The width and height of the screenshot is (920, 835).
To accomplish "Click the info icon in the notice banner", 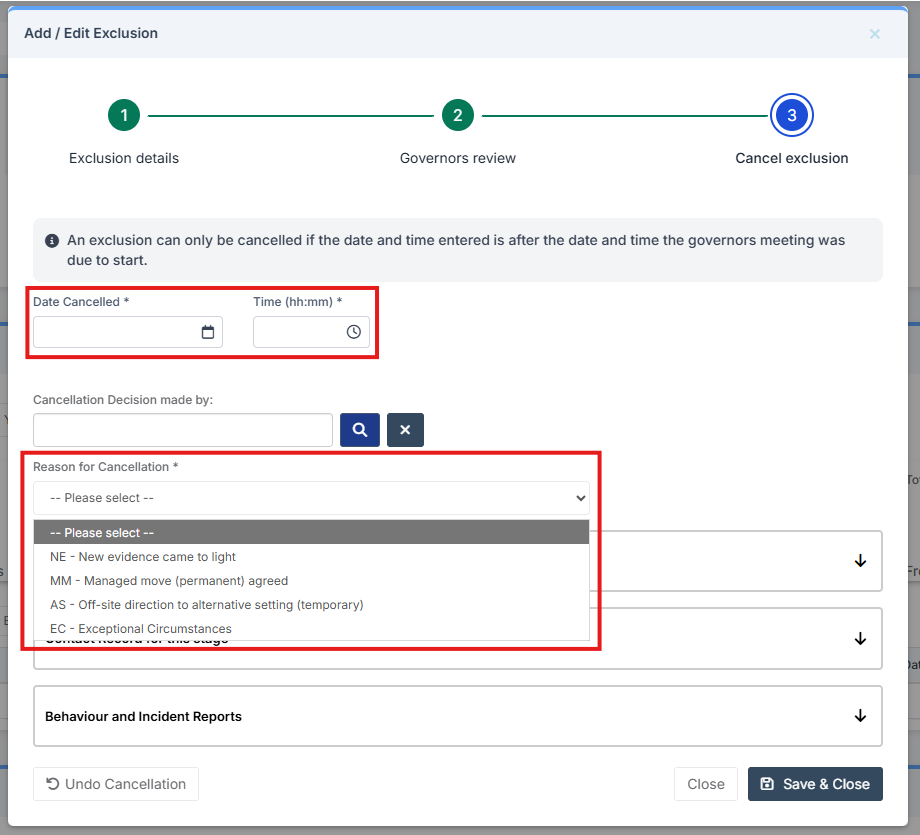I will pos(52,241).
